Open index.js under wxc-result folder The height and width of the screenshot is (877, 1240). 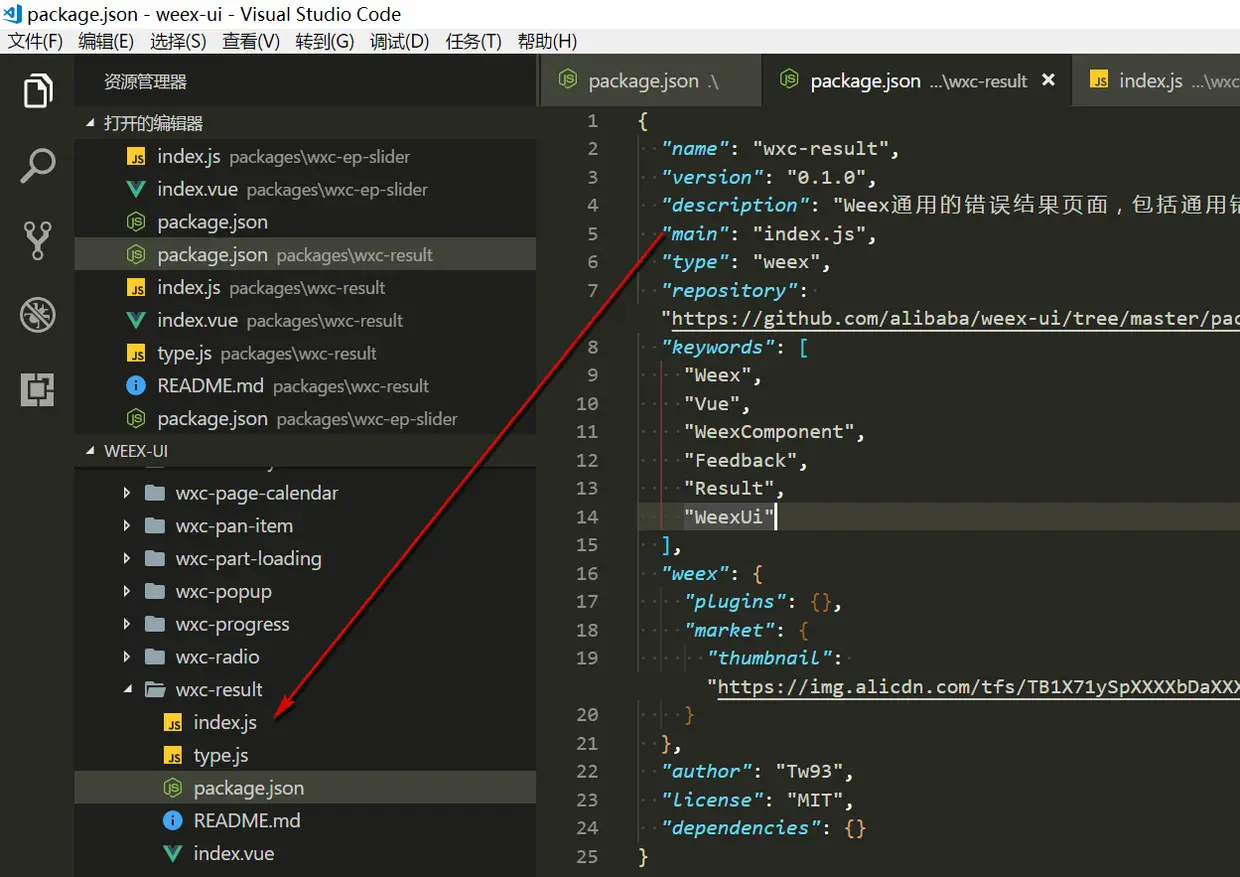pyautogui.click(x=305, y=722)
